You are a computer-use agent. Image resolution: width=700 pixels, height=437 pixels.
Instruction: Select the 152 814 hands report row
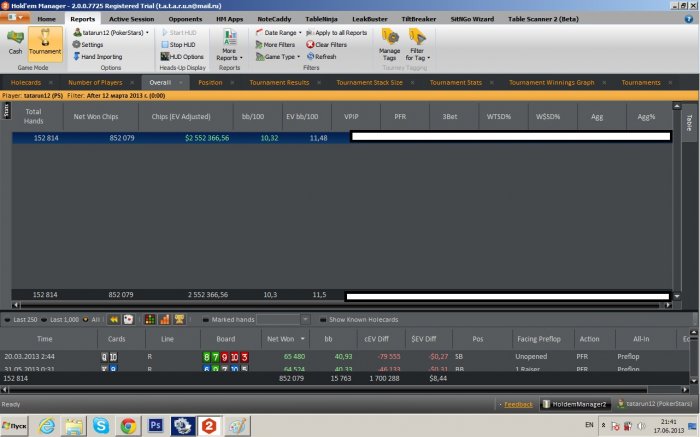click(x=342, y=138)
